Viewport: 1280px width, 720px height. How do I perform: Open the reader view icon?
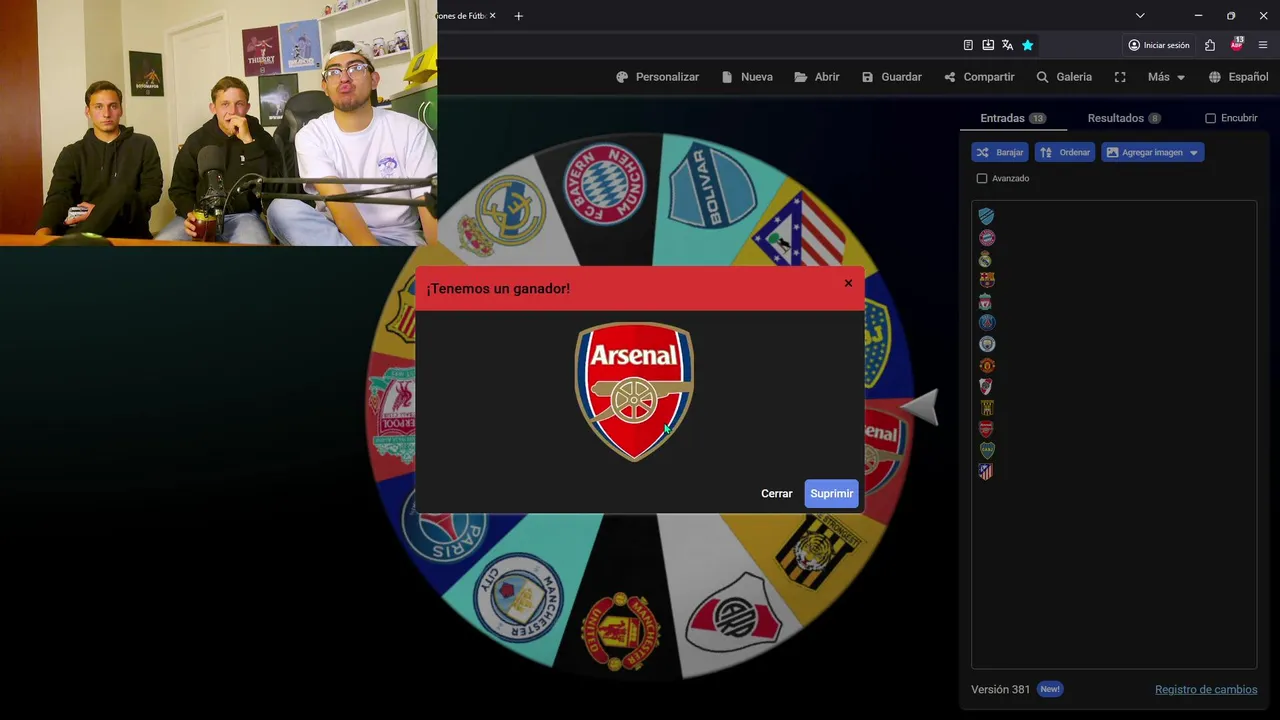click(968, 45)
